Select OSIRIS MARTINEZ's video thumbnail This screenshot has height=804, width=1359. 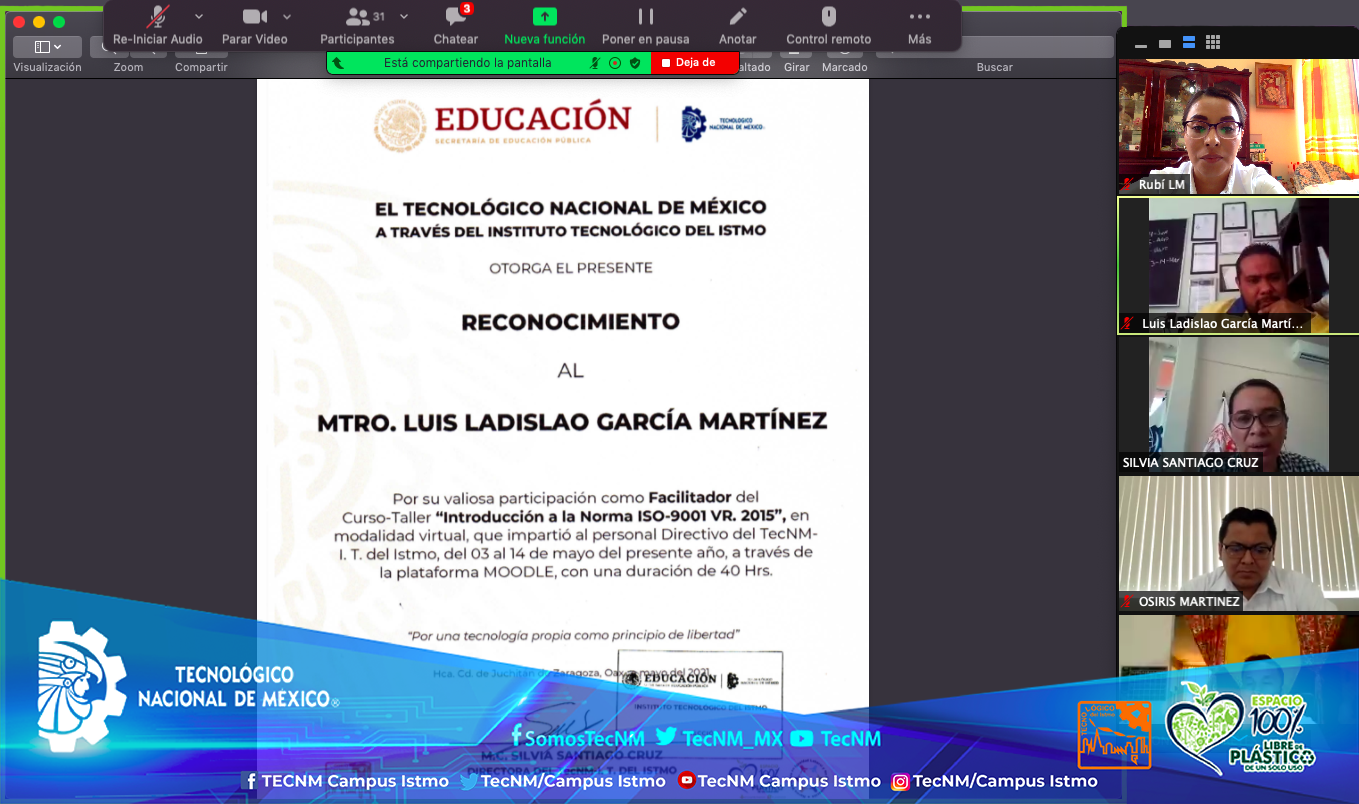click(1238, 543)
